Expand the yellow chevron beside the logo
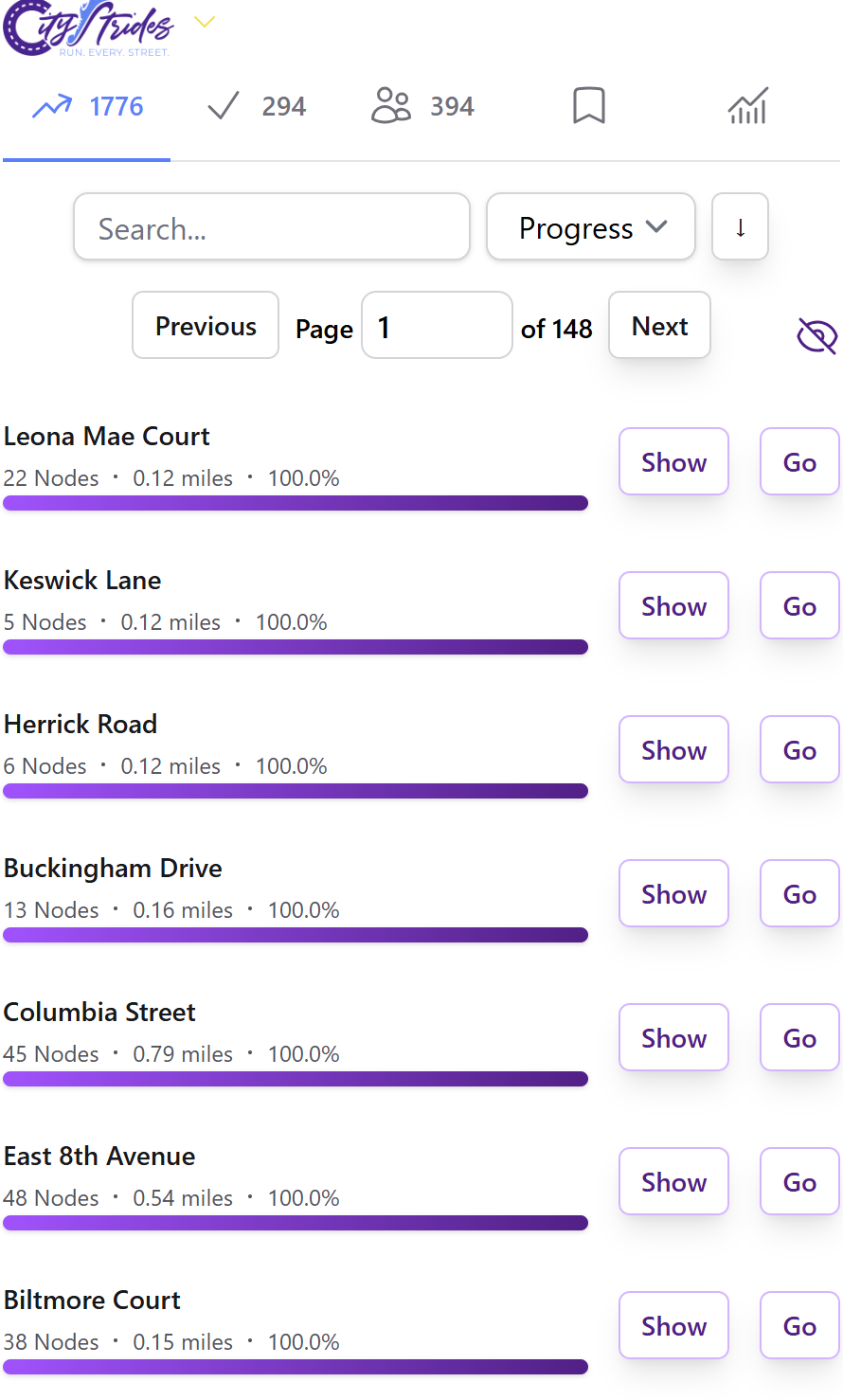This screenshot has height=1400, width=843. pyautogui.click(x=205, y=22)
